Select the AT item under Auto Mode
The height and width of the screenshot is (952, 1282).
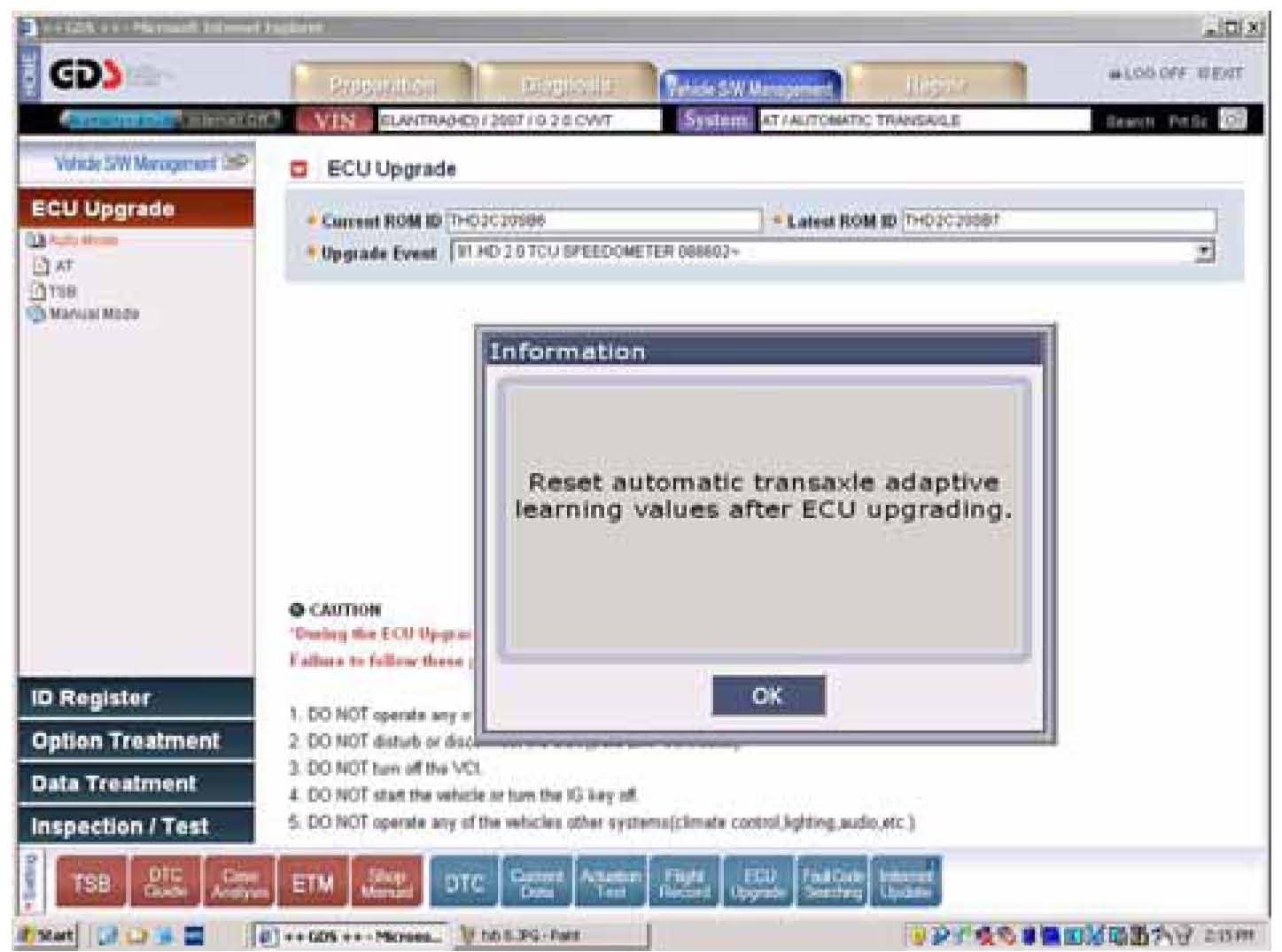[x=64, y=266]
